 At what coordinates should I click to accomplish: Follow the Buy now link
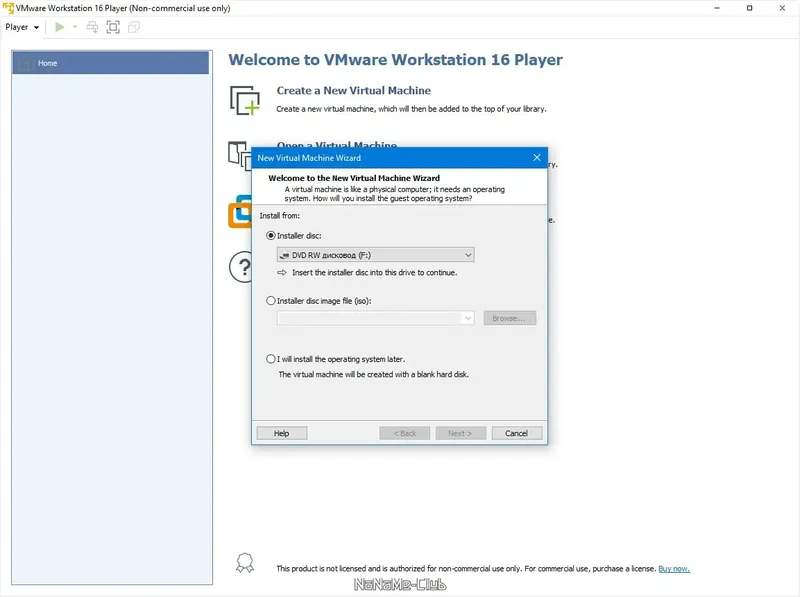coord(674,568)
